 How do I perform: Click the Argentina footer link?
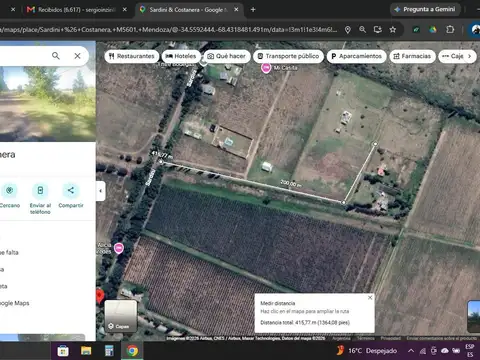tap(341, 338)
